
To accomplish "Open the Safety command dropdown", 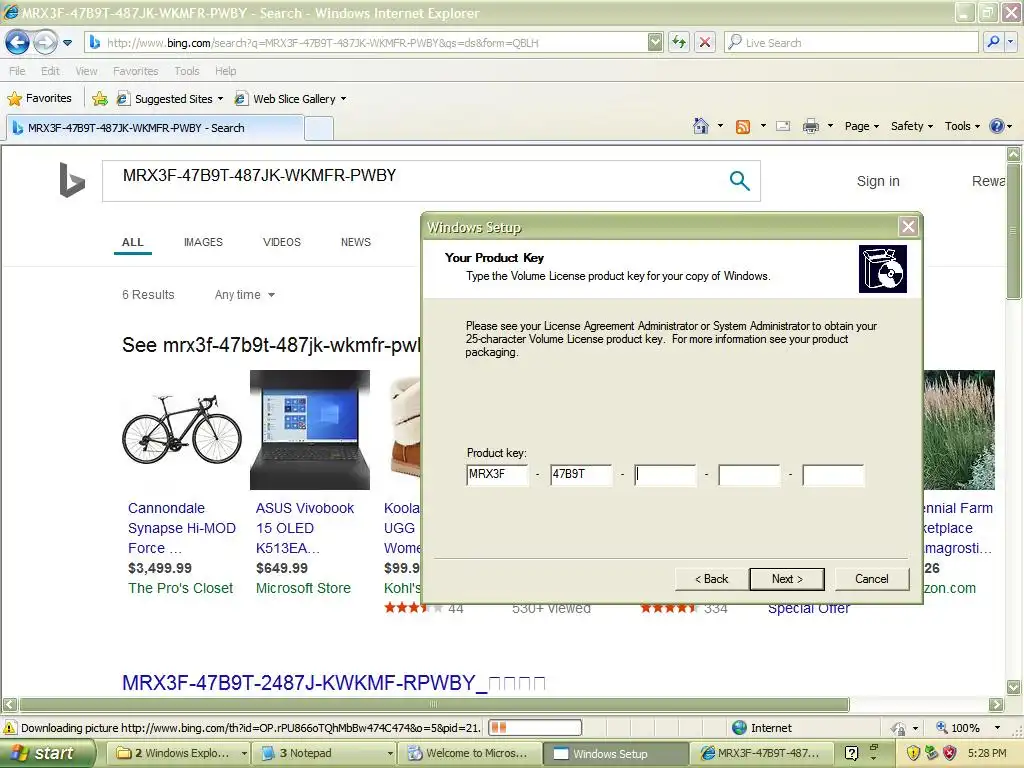I will point(912,126).
